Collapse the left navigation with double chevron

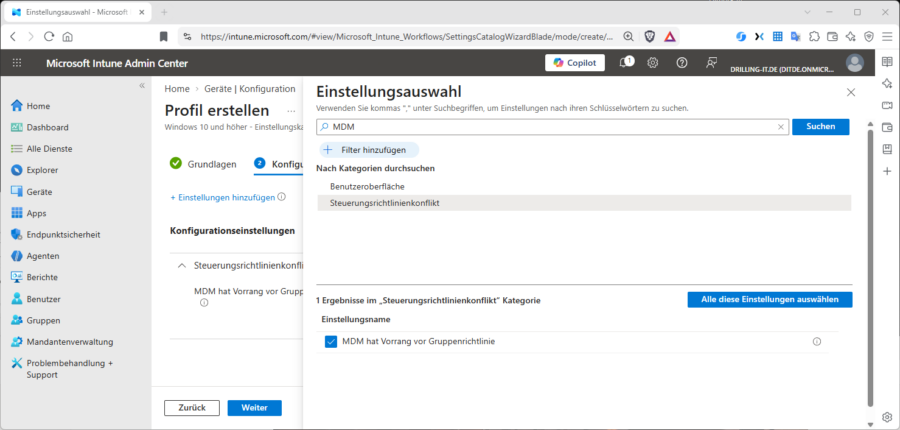[142, 86]
